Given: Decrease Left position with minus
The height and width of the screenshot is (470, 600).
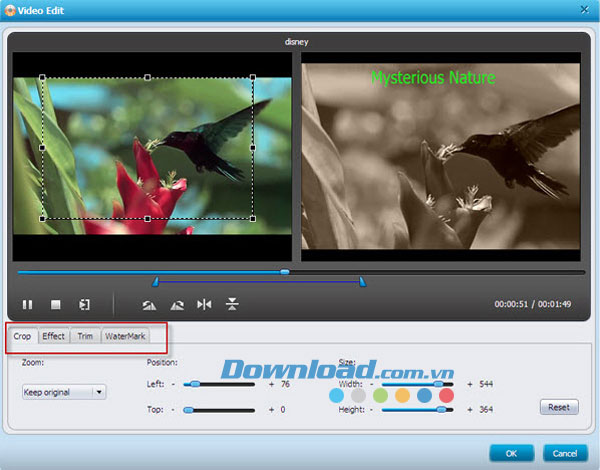Looking at the screenshot, I should pyautogui.click(x=173, y=384).
